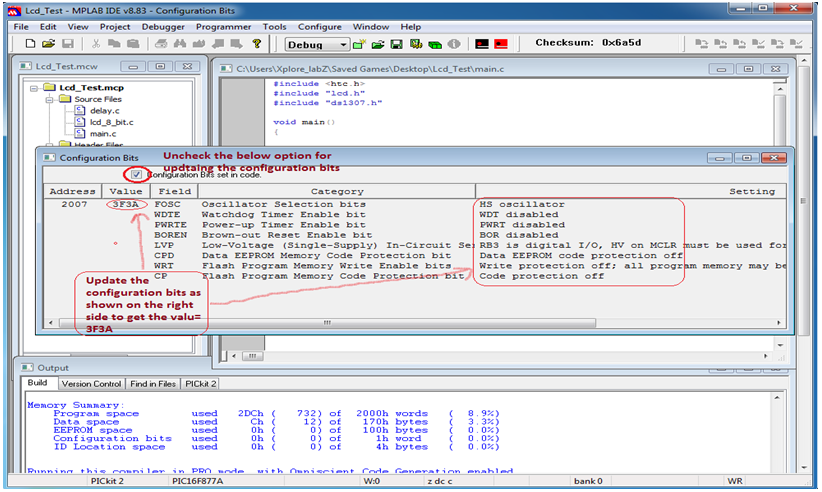This screenshot has height=492, width=822.
Task: Click the Configuration Bits scroll right arrow
Action: (x=778, y=322)
